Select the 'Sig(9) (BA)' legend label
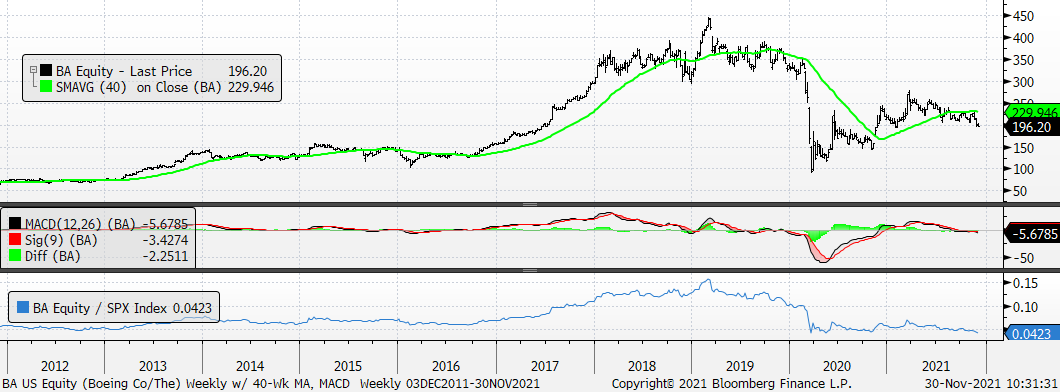The image size is (1060, 392). [x=62, y=239]
